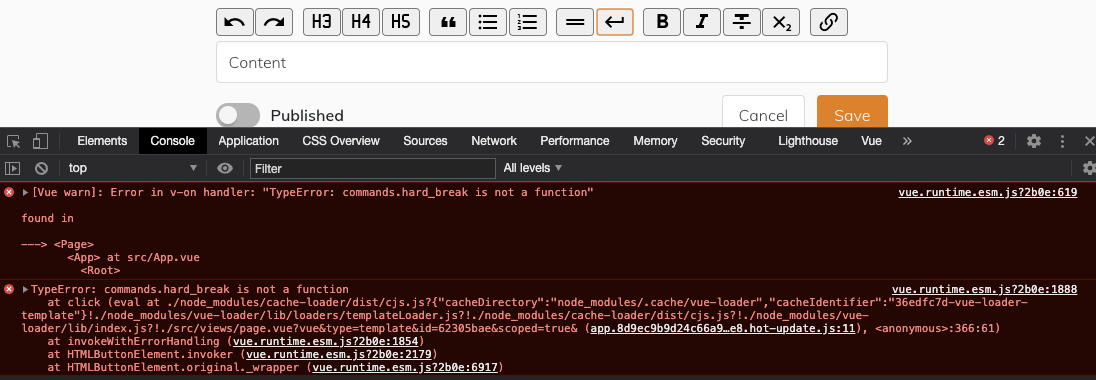Screen dimensions: 1096x380
Task: Toggle the device toolbar in DevTools
Action: (x=41, y=141)
